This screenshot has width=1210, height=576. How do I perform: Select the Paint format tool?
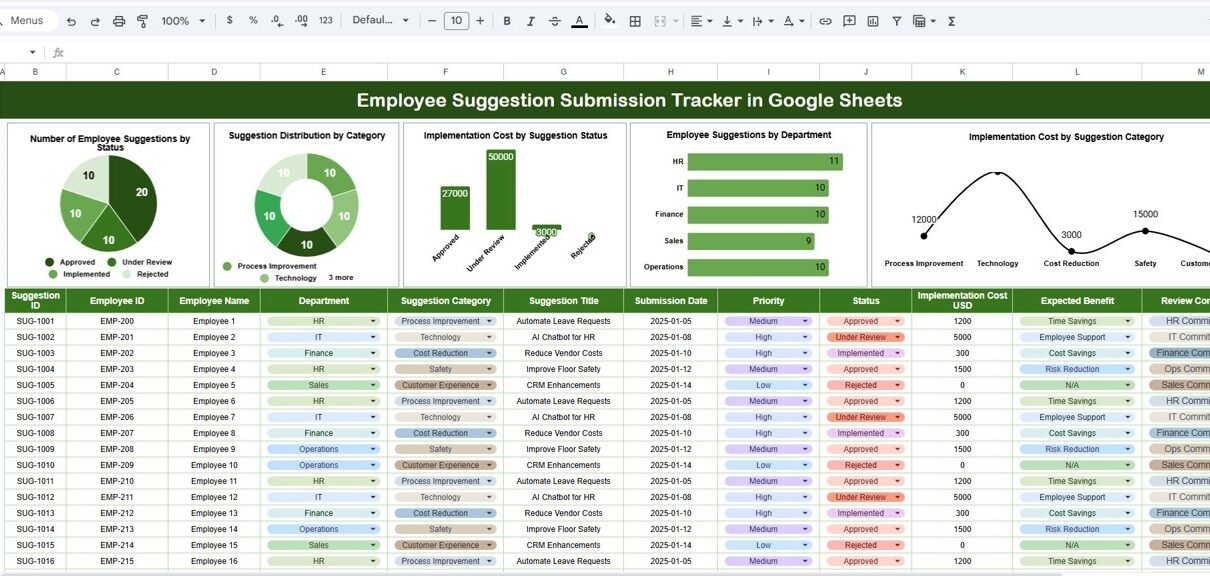142,21
